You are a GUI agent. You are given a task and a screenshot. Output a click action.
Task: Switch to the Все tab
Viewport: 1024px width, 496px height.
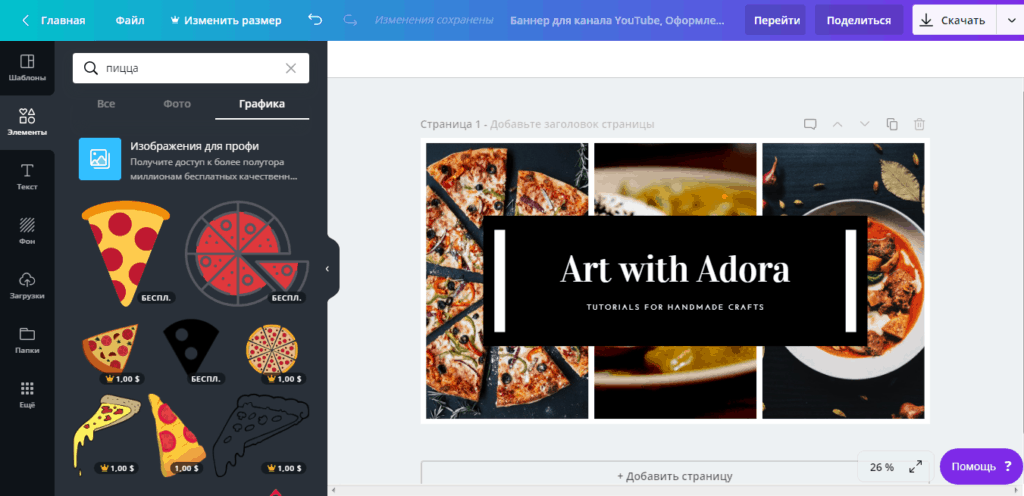[106, 104]
